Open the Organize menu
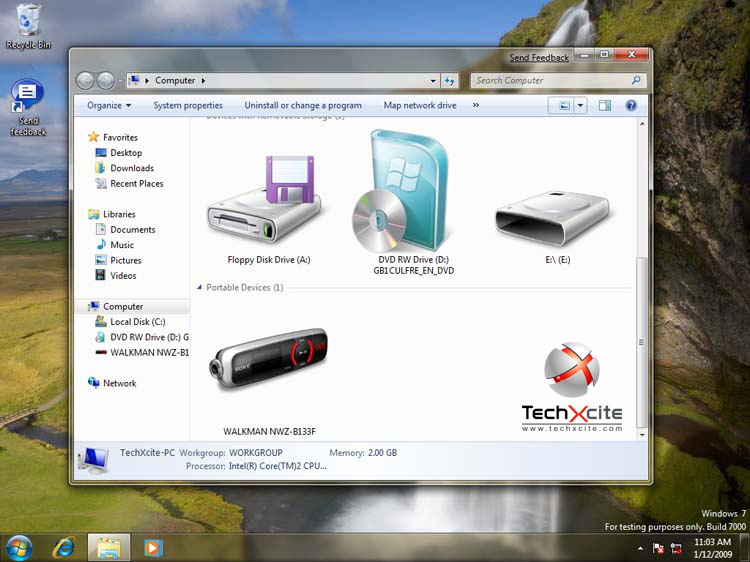Screen dimensions: 750x562 pos(109,105)
